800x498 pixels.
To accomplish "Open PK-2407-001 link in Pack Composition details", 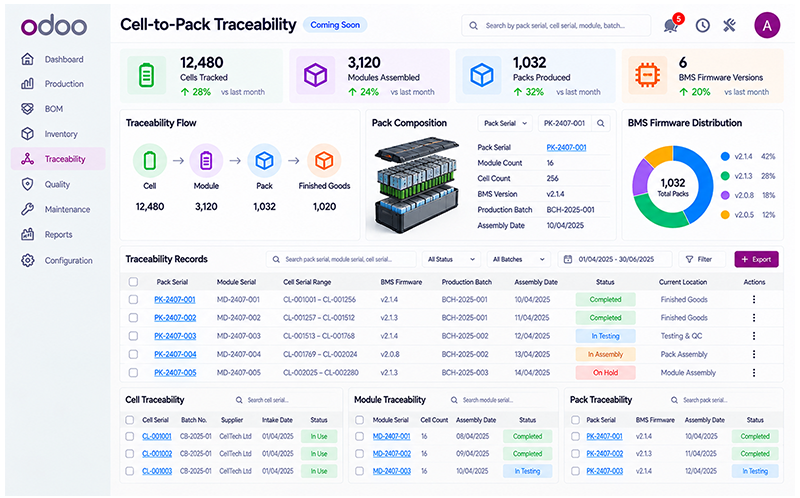I will click(x=566, y=147).
